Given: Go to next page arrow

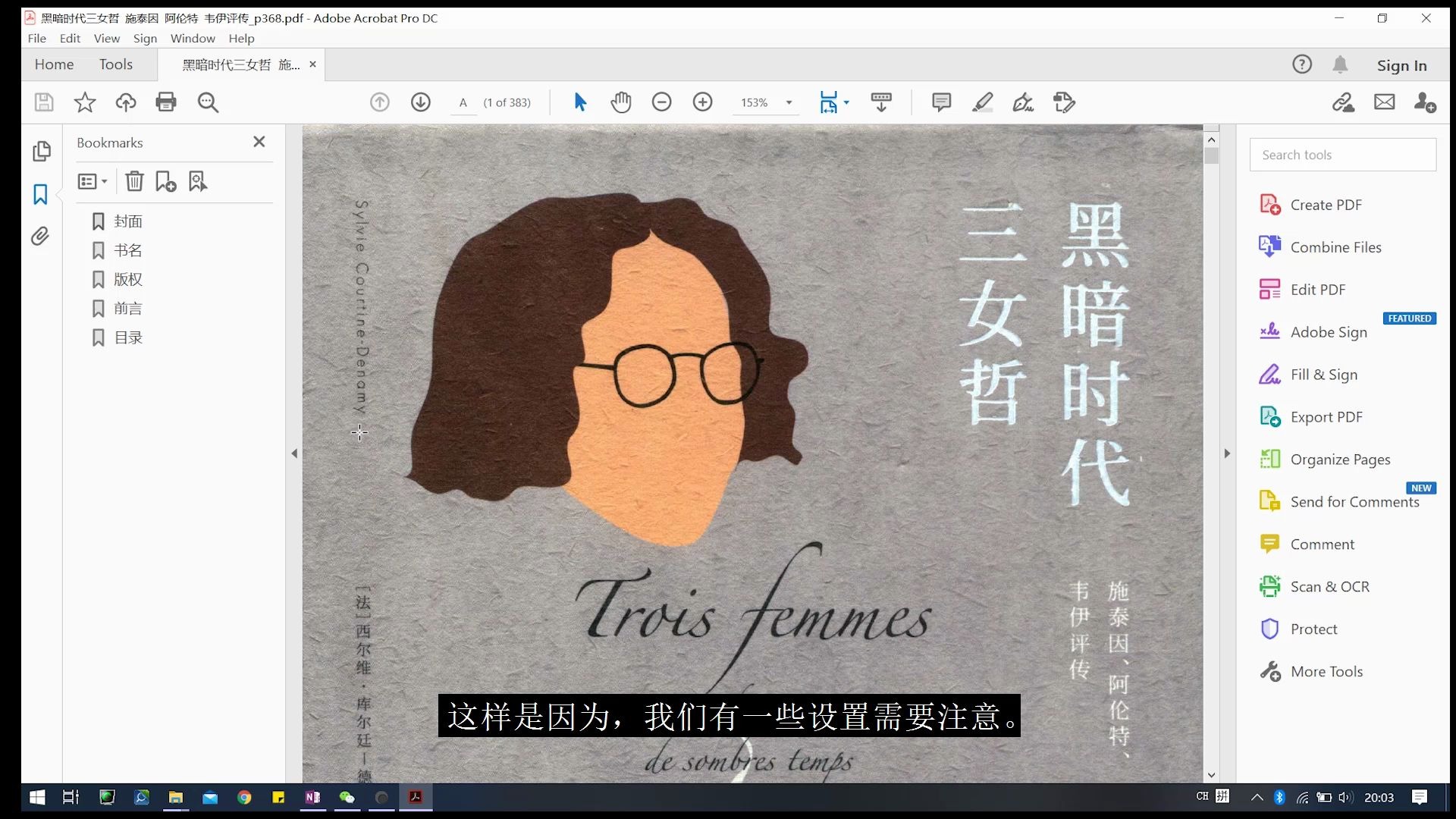Looking at the screenshot, I should pos(421,102).
